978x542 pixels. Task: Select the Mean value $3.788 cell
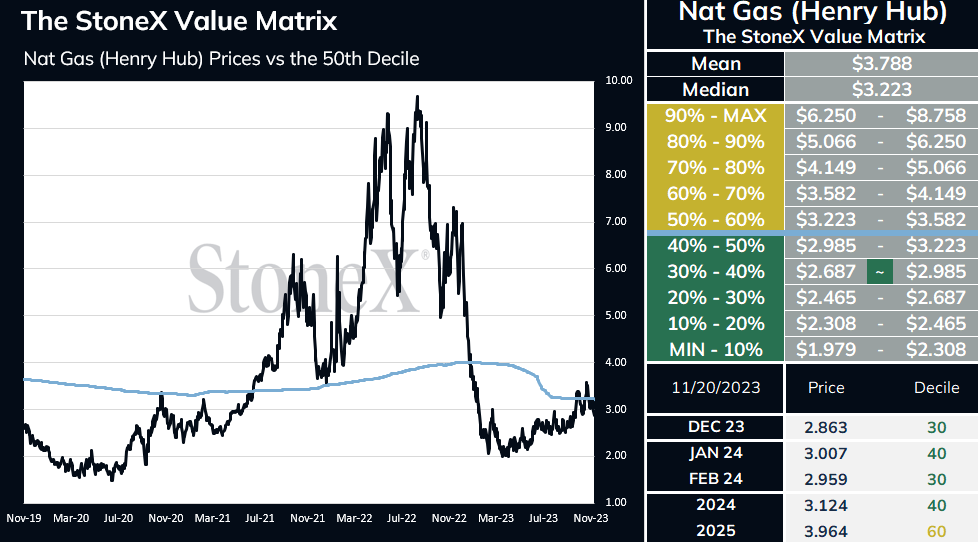tap(881, 64)
